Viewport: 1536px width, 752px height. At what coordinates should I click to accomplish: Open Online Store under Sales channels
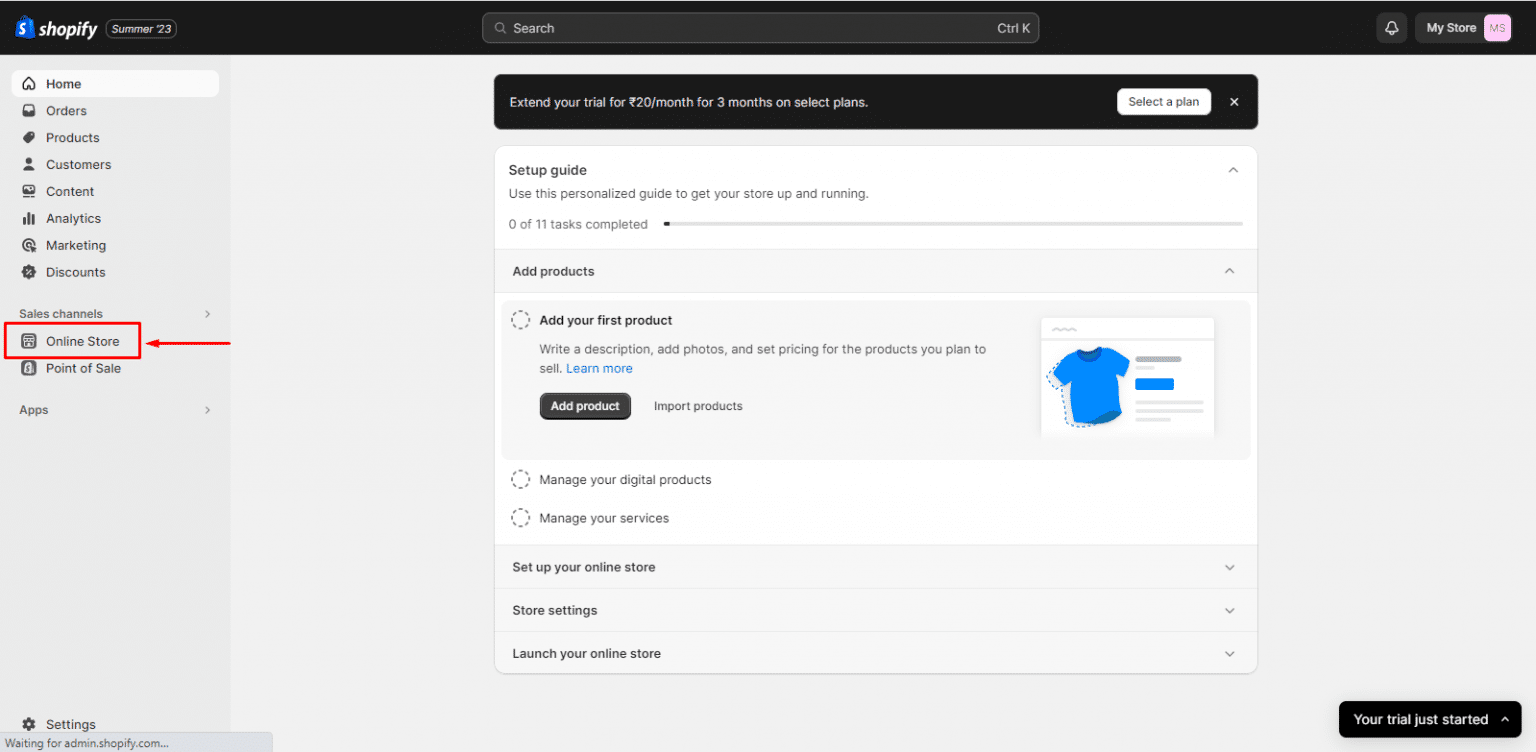(81, 340)
